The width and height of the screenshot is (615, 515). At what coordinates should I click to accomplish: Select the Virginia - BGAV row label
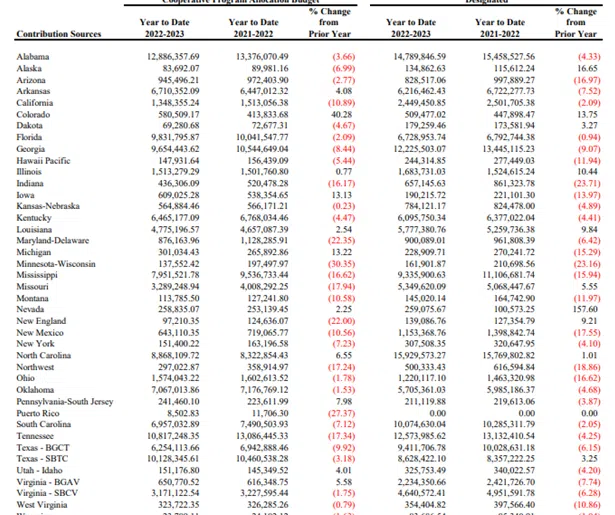coord(48,482)
